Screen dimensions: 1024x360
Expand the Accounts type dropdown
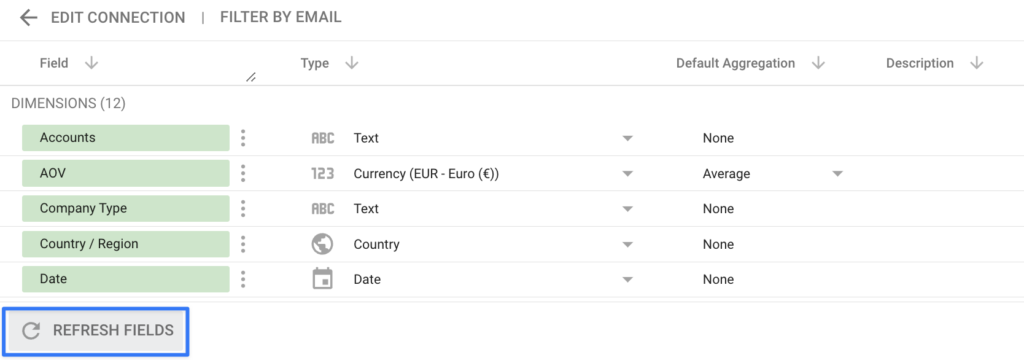628,139
